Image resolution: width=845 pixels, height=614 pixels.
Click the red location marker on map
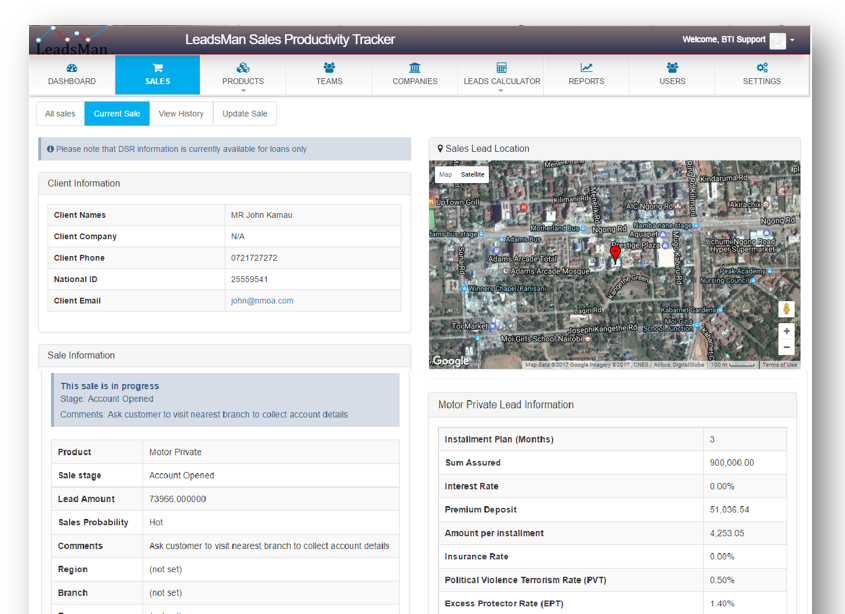point(615,254)
